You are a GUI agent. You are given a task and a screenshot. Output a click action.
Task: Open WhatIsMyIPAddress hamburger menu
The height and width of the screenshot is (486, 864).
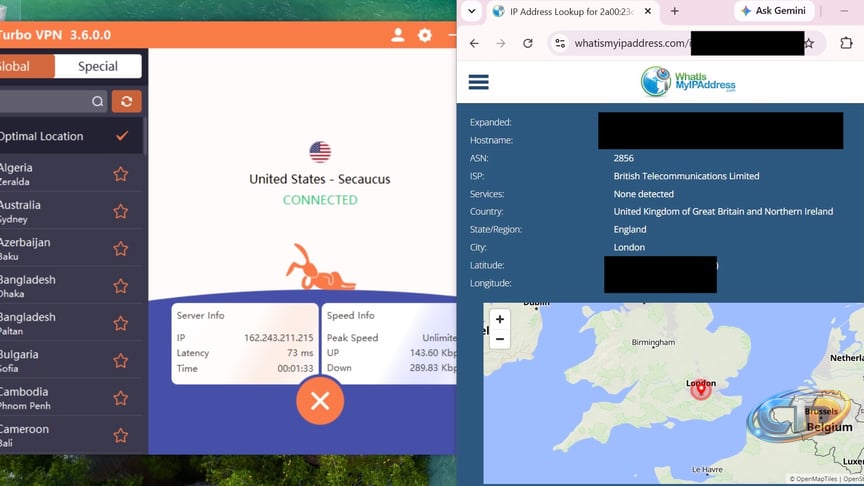click(478, 82)
